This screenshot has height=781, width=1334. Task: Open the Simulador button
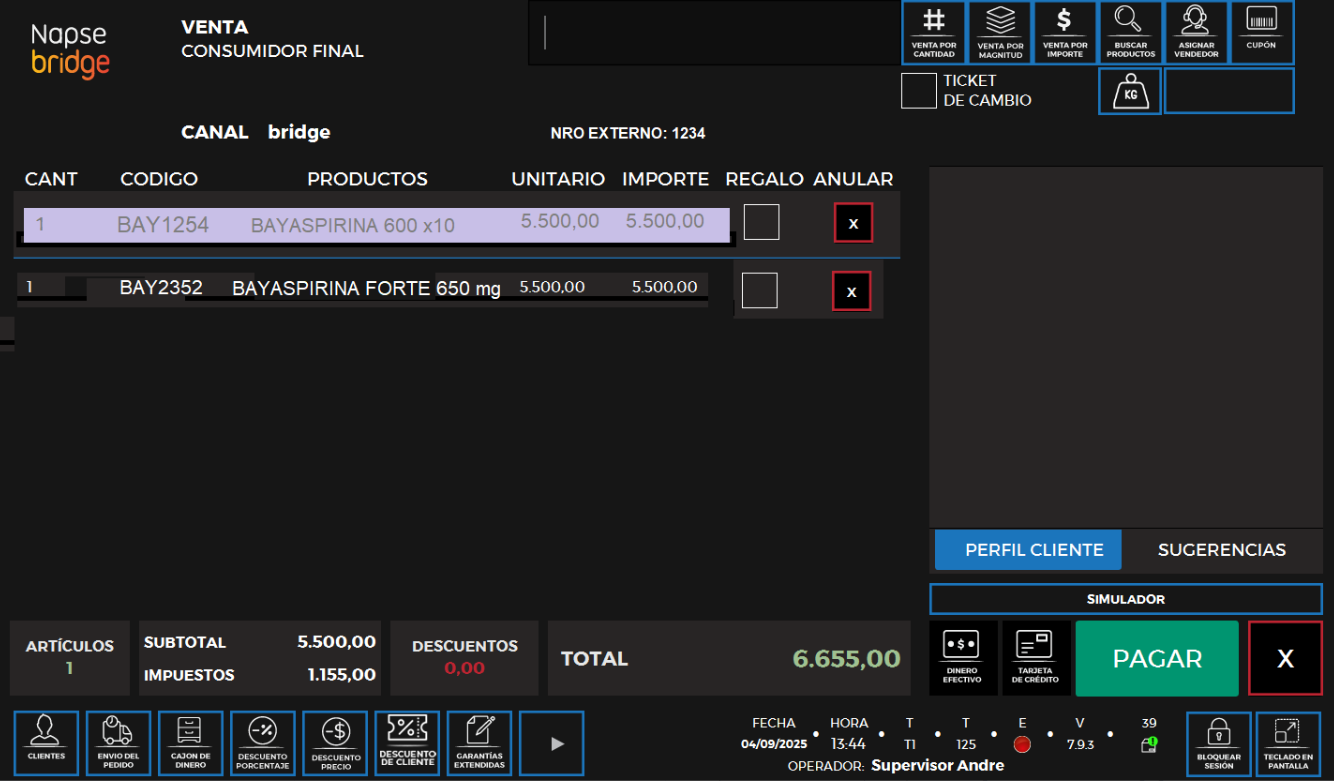coord(1126,599)
